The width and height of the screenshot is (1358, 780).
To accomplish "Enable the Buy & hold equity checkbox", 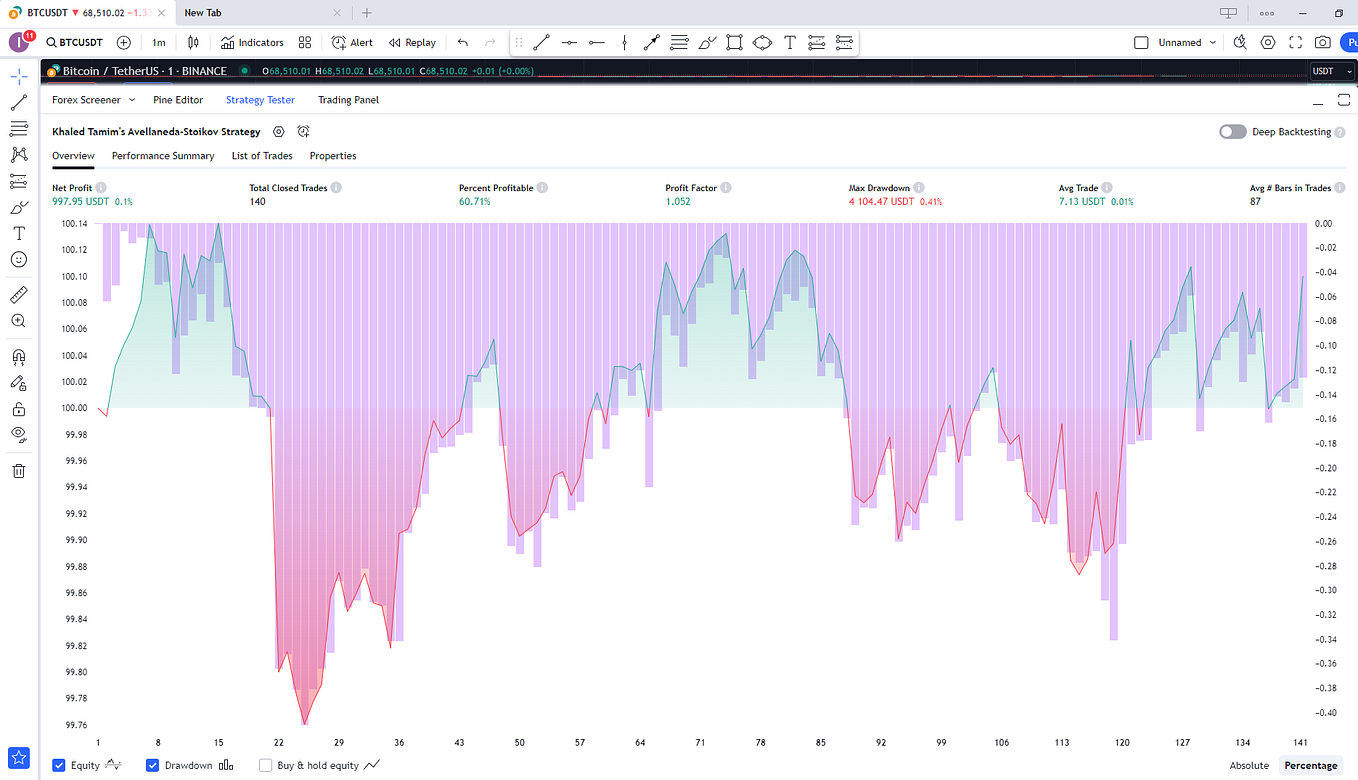I will tap(265, 765).
